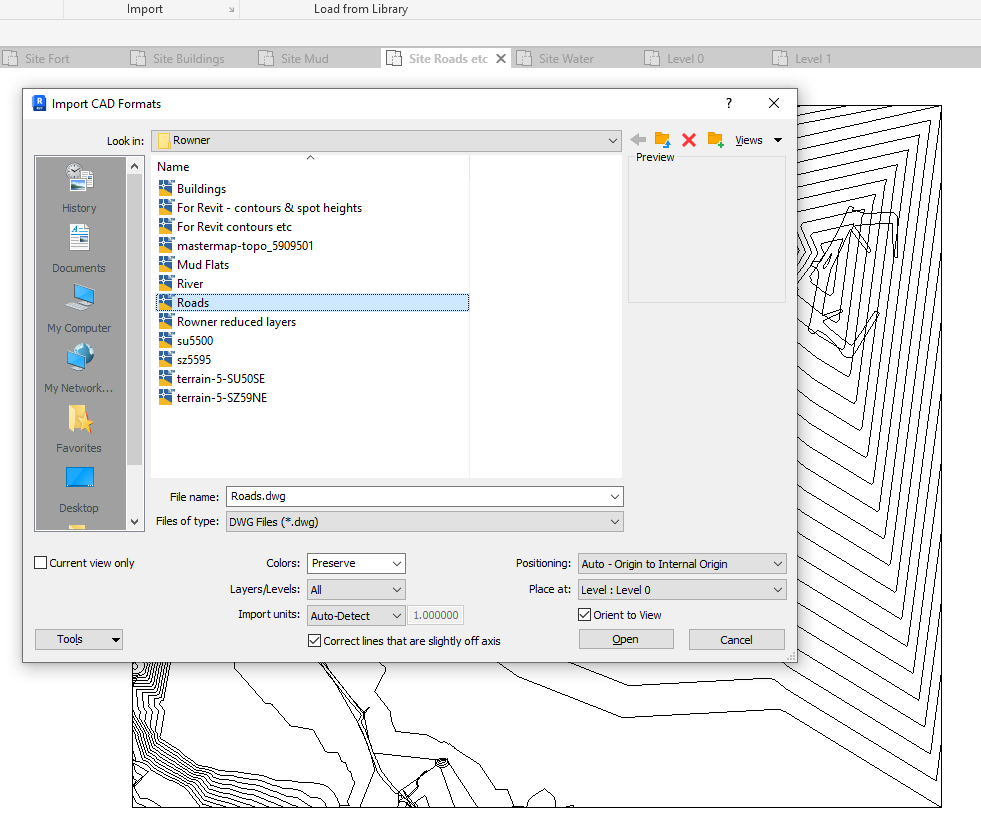Go up one folder level icon

pos(662,140)
